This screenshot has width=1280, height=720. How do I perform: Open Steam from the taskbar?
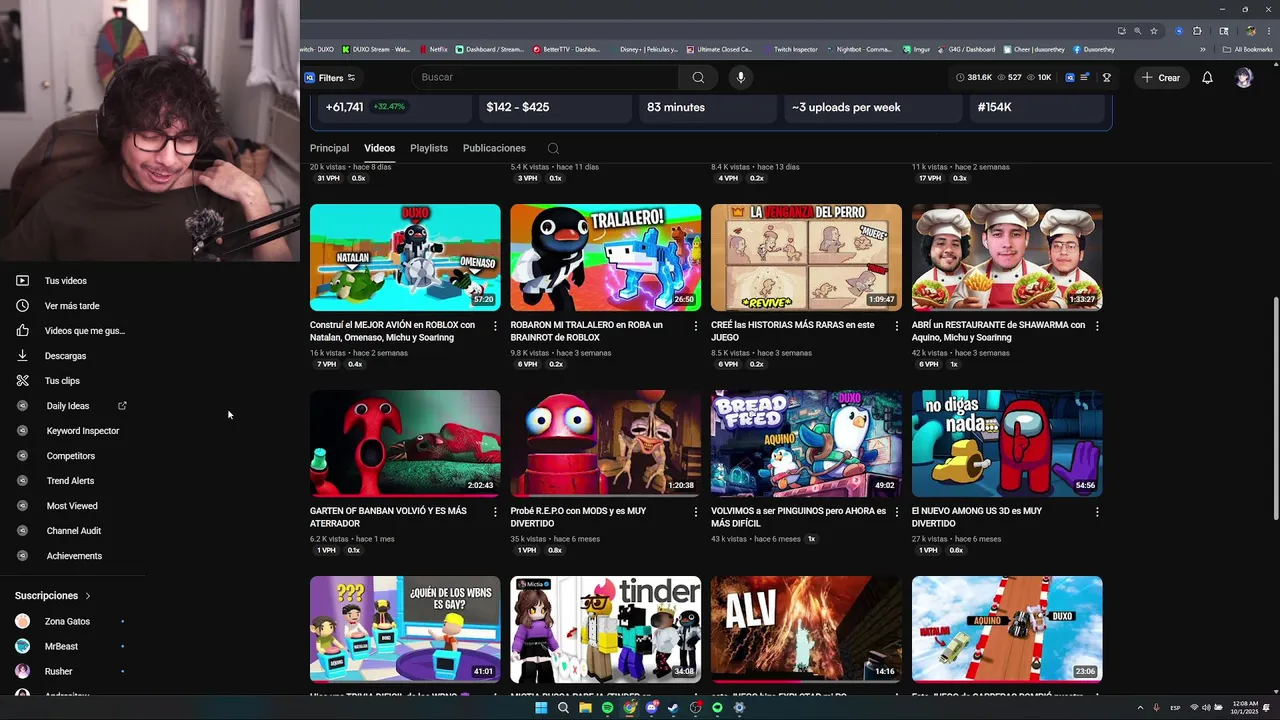pos(673,708)
